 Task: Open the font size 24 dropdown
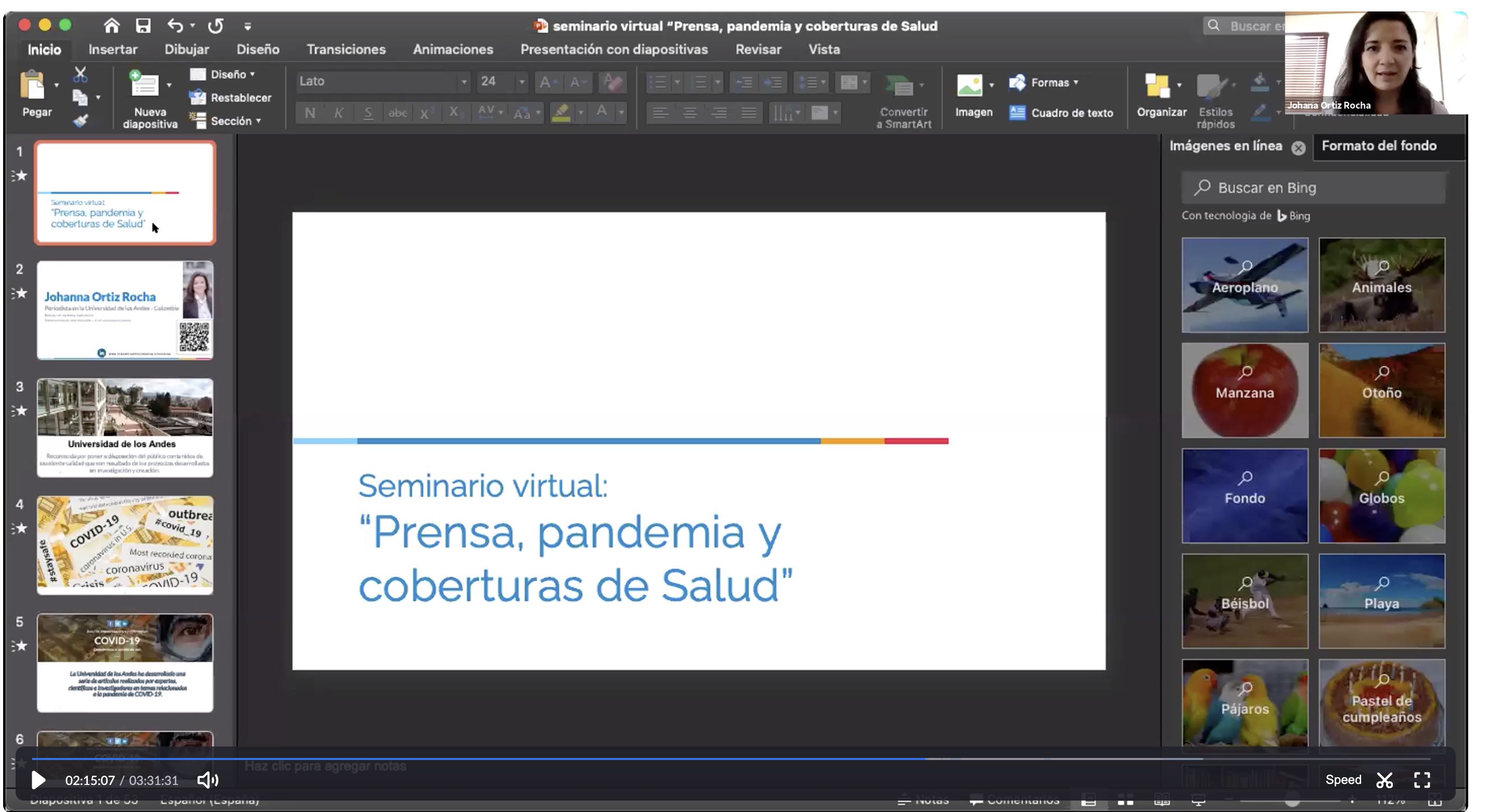click(521, 82)
